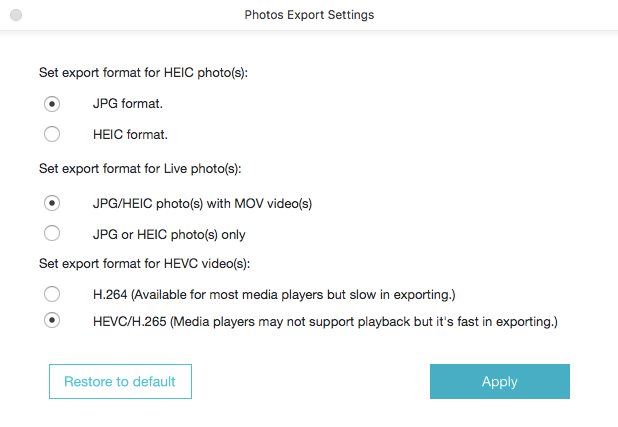
Task: Click the 'JPG format.' label text
Action: (128, 103)
